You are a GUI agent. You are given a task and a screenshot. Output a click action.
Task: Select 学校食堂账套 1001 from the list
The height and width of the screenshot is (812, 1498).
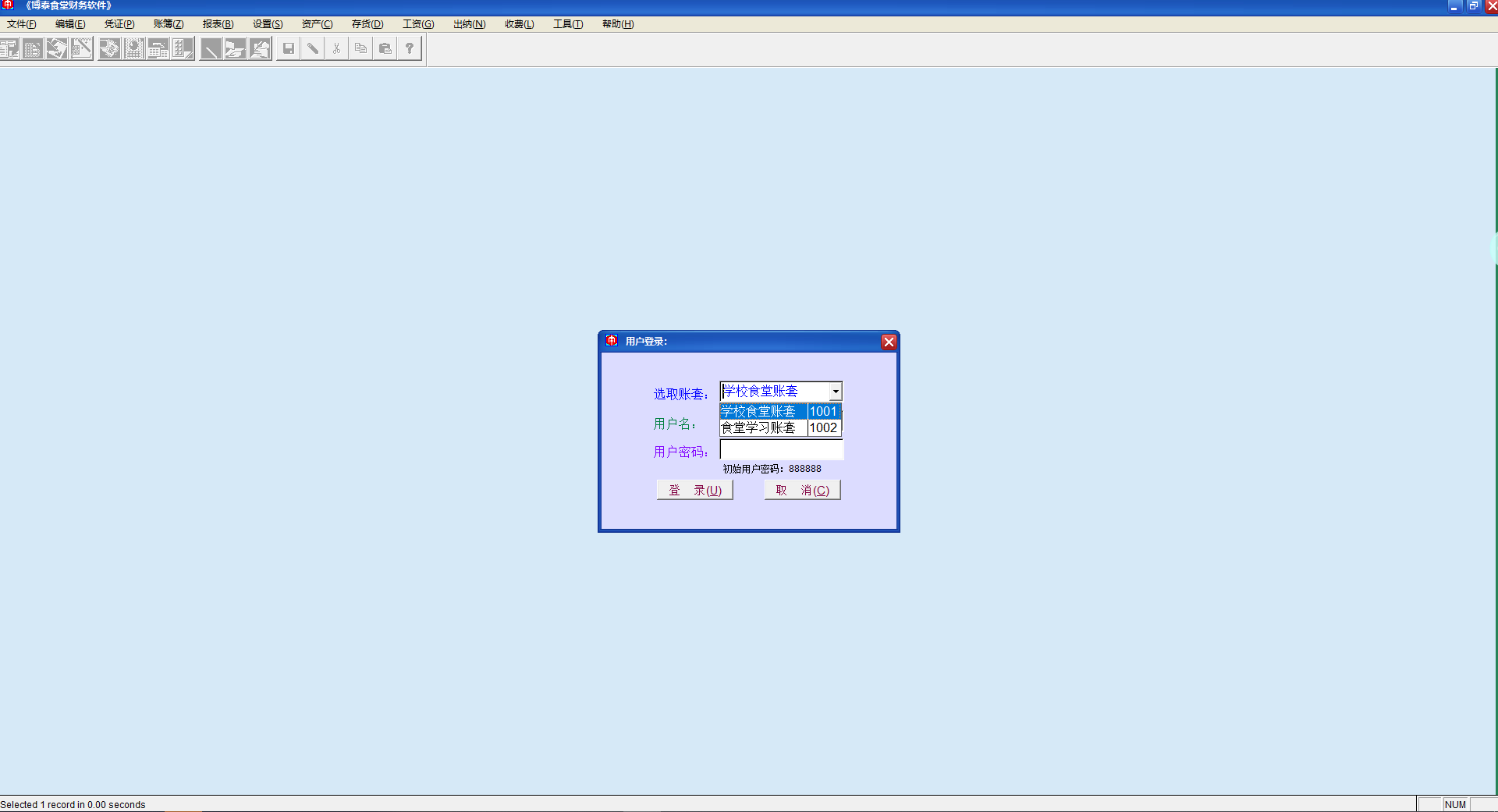click(x=780, y=411)
